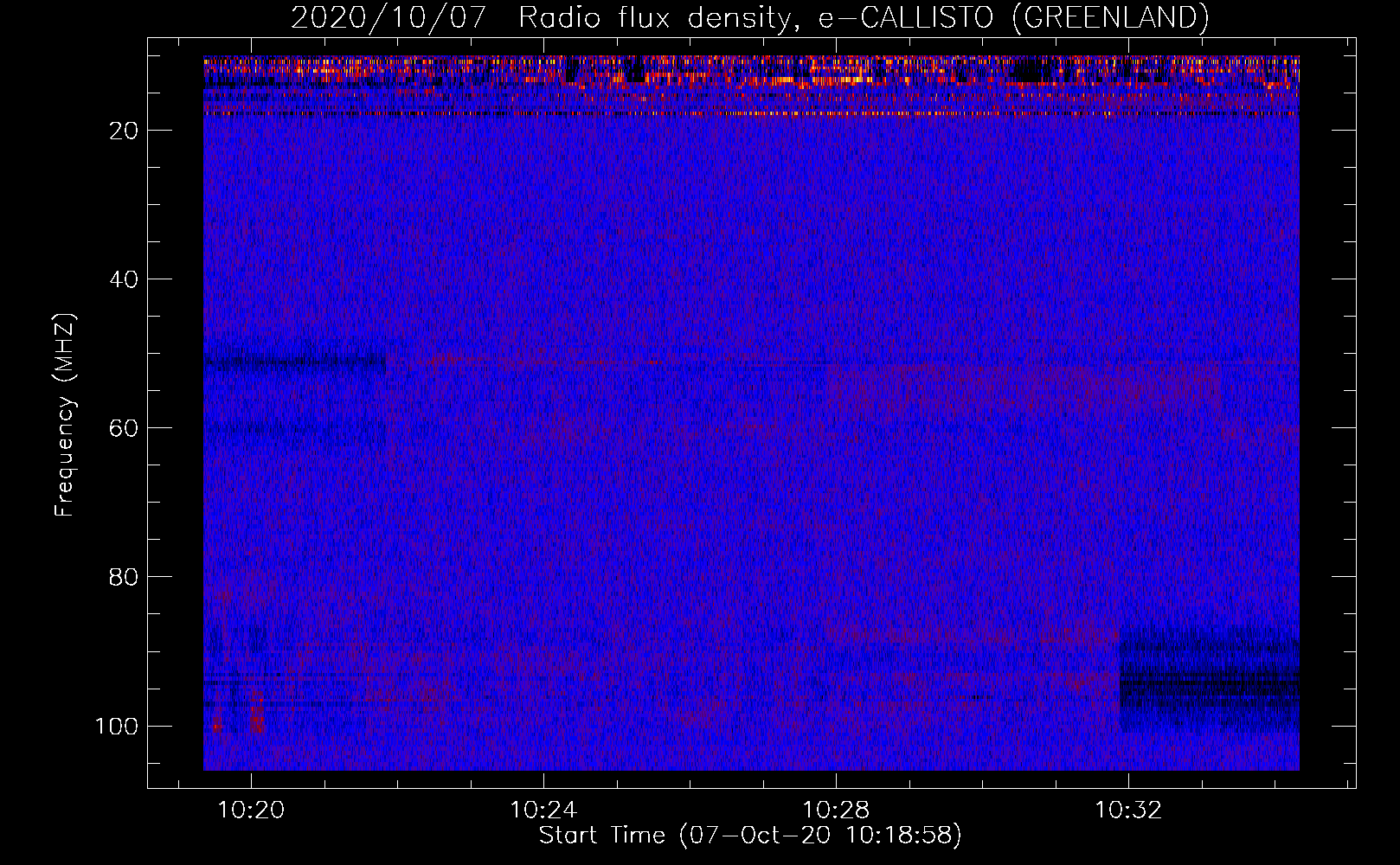
Task: Click the Start Time axis caption
Action: click(750, 836)
